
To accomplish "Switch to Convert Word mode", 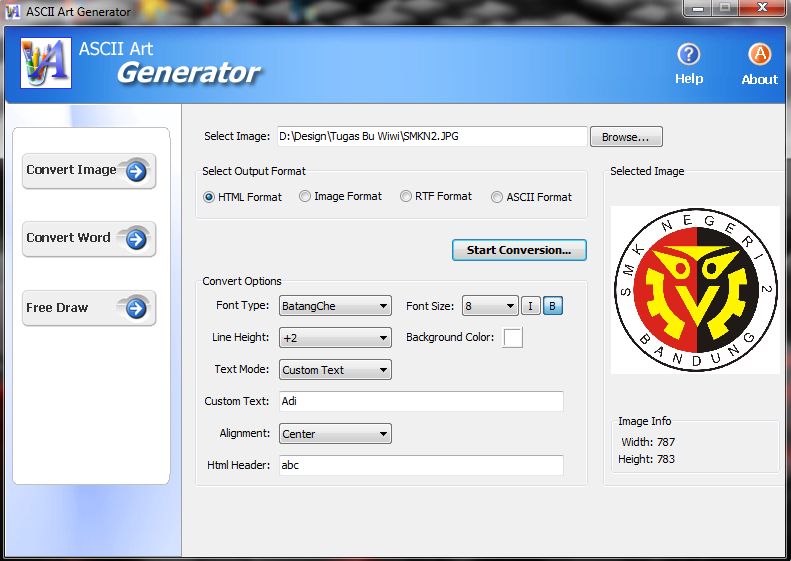I will pyautogui.click(x=89, y=239).
